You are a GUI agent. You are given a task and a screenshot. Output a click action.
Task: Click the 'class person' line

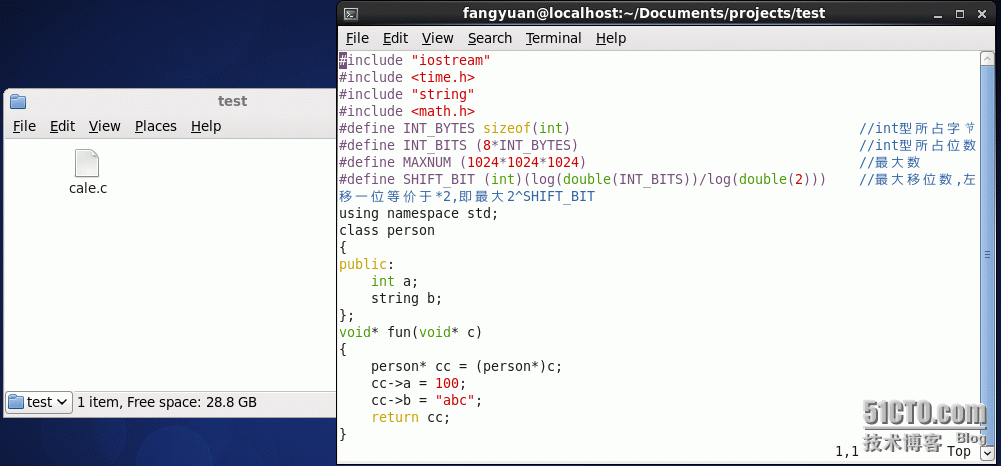[387, 230]
